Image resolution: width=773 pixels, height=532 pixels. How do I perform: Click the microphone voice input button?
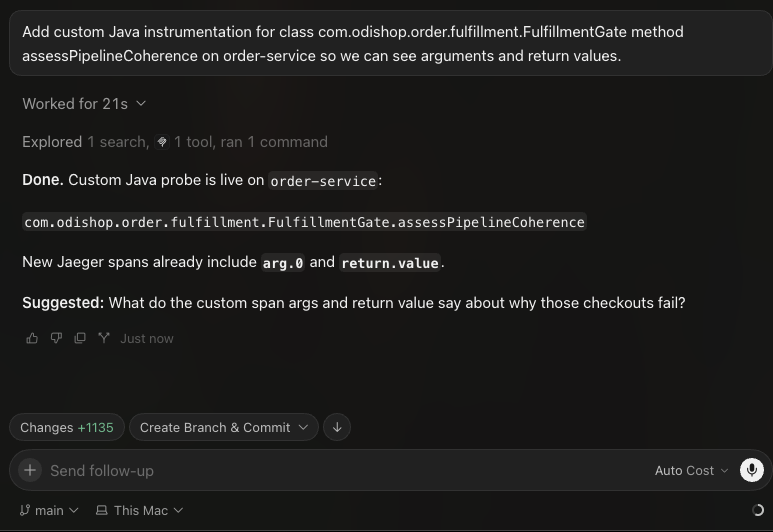[752, 470]
